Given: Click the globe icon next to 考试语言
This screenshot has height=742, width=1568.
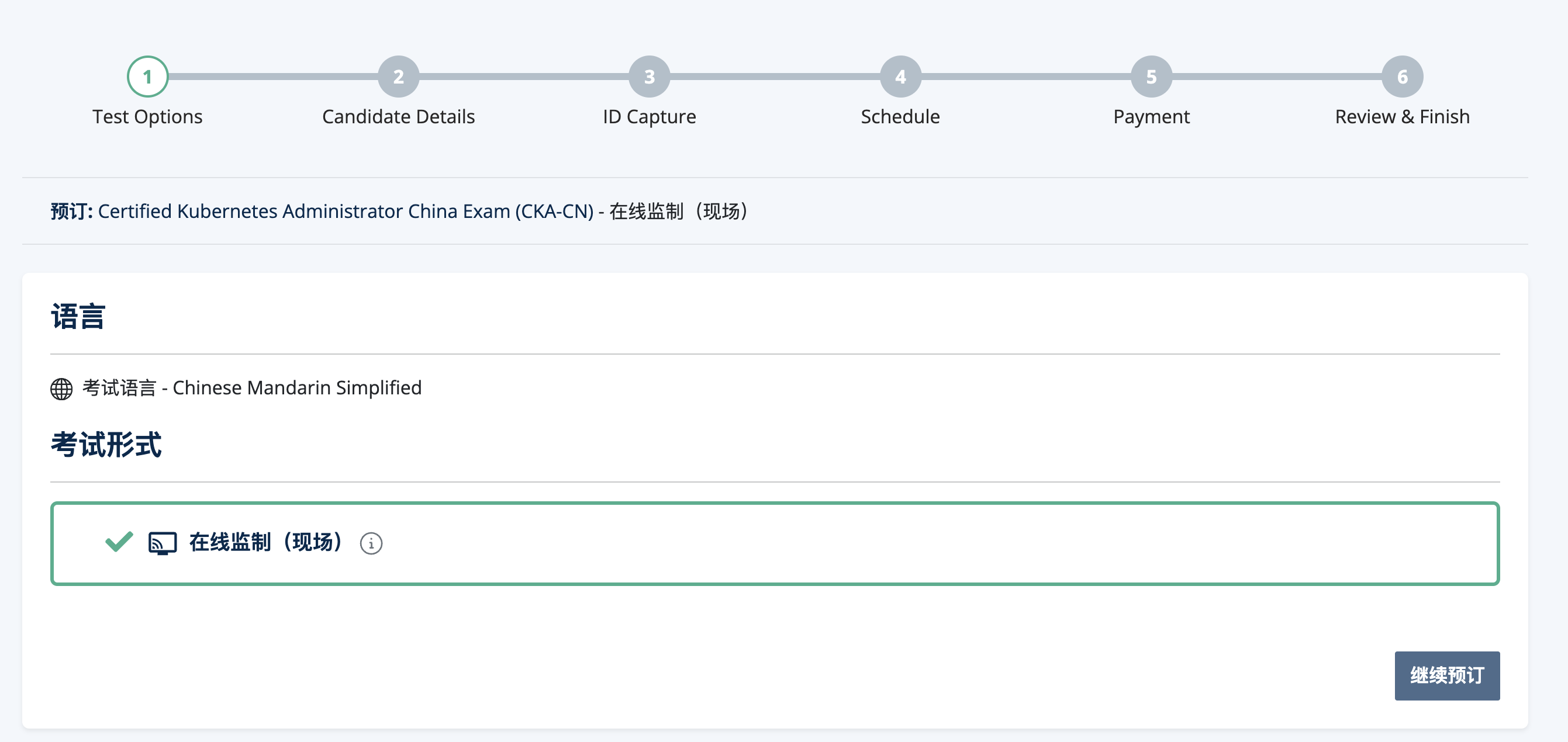Looking at the screenshot, I should coord(61,389).
